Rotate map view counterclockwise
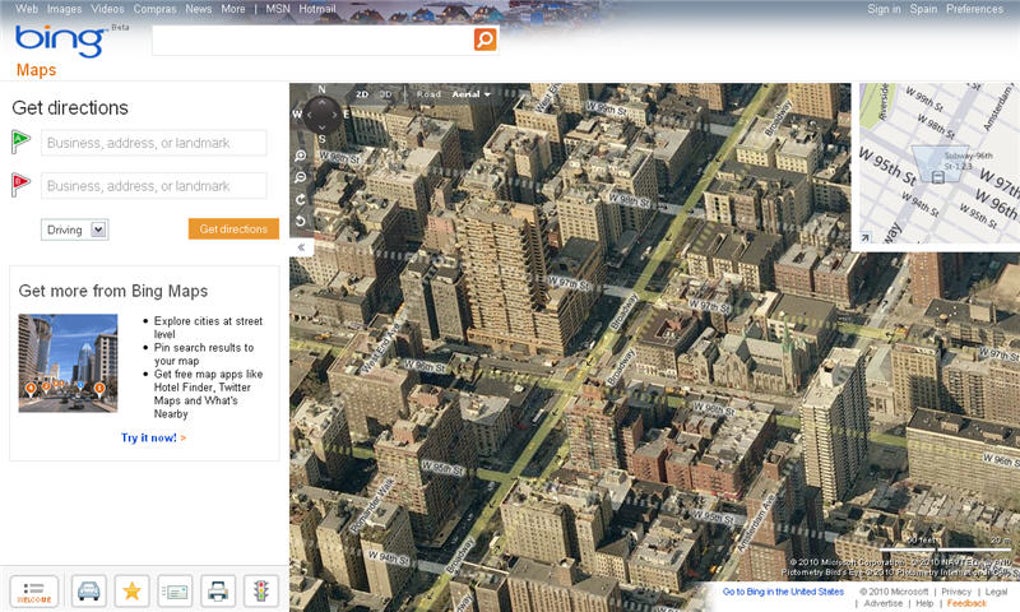The image size is (1020, 612). click(301, 221)
